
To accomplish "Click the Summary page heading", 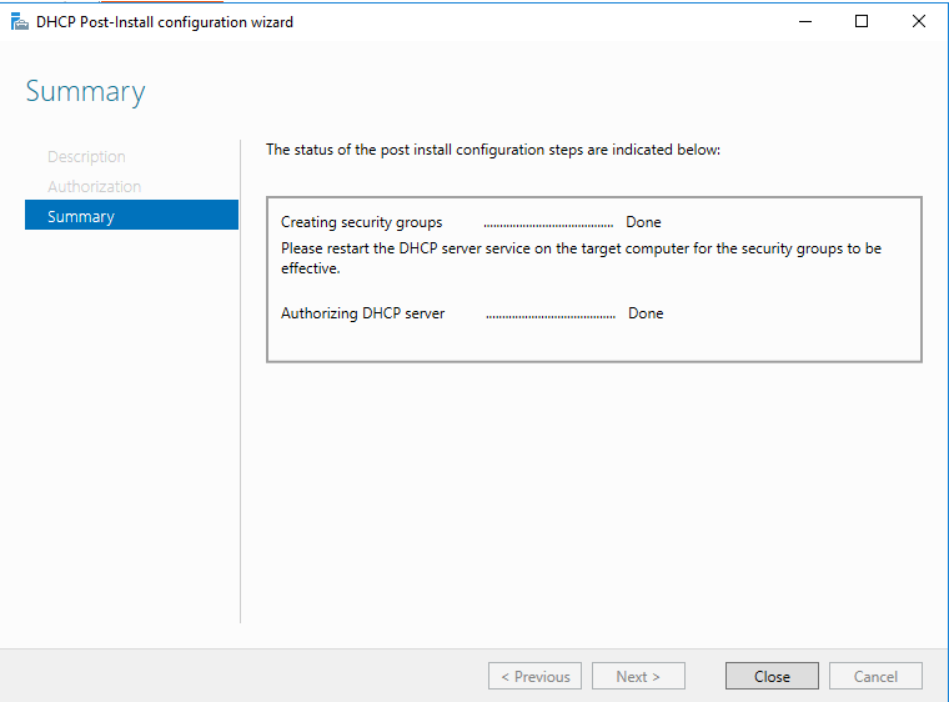I will coord(85,91).
